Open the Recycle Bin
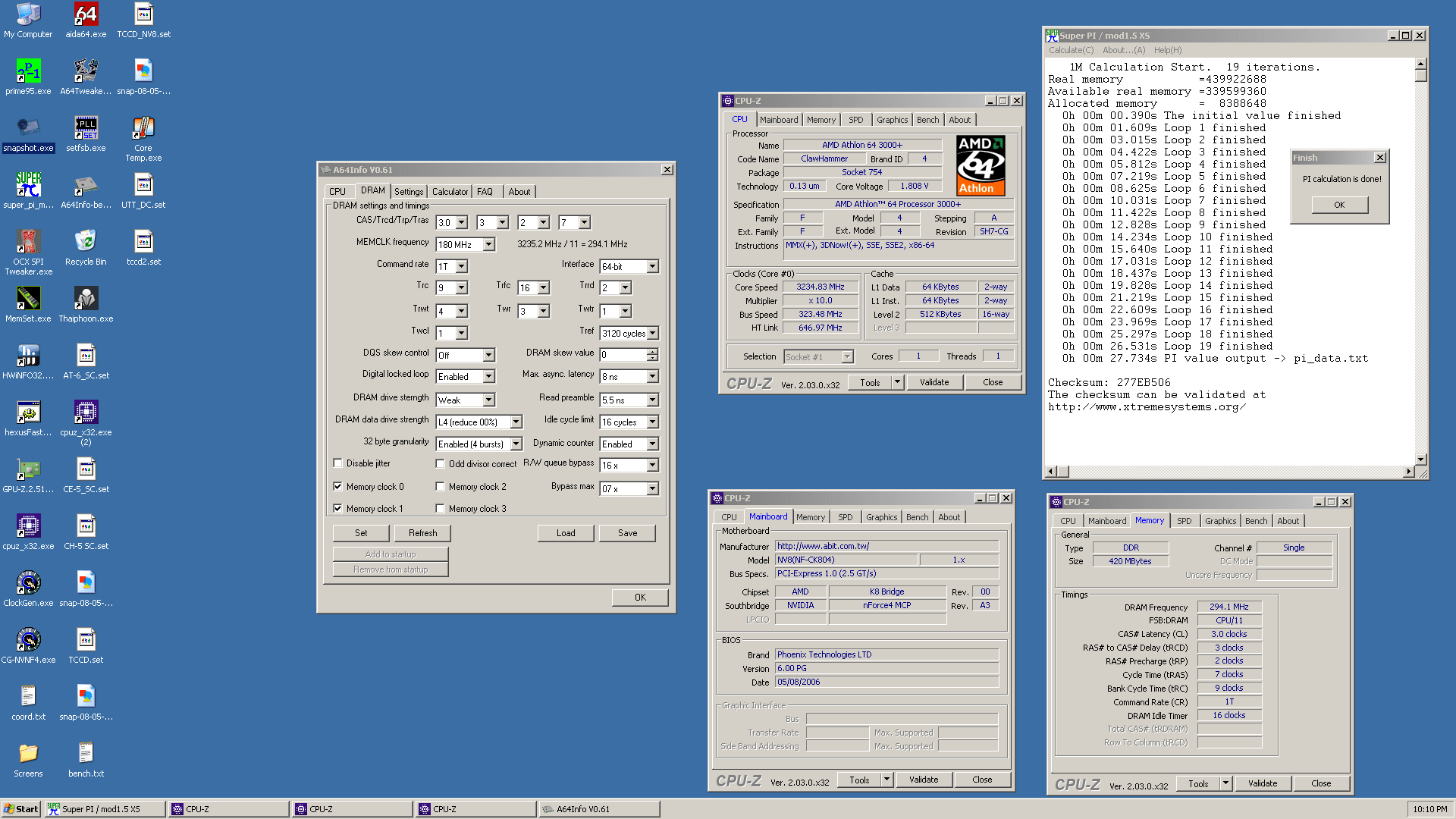The image size is (1456, 819). (x=86, y=248)
